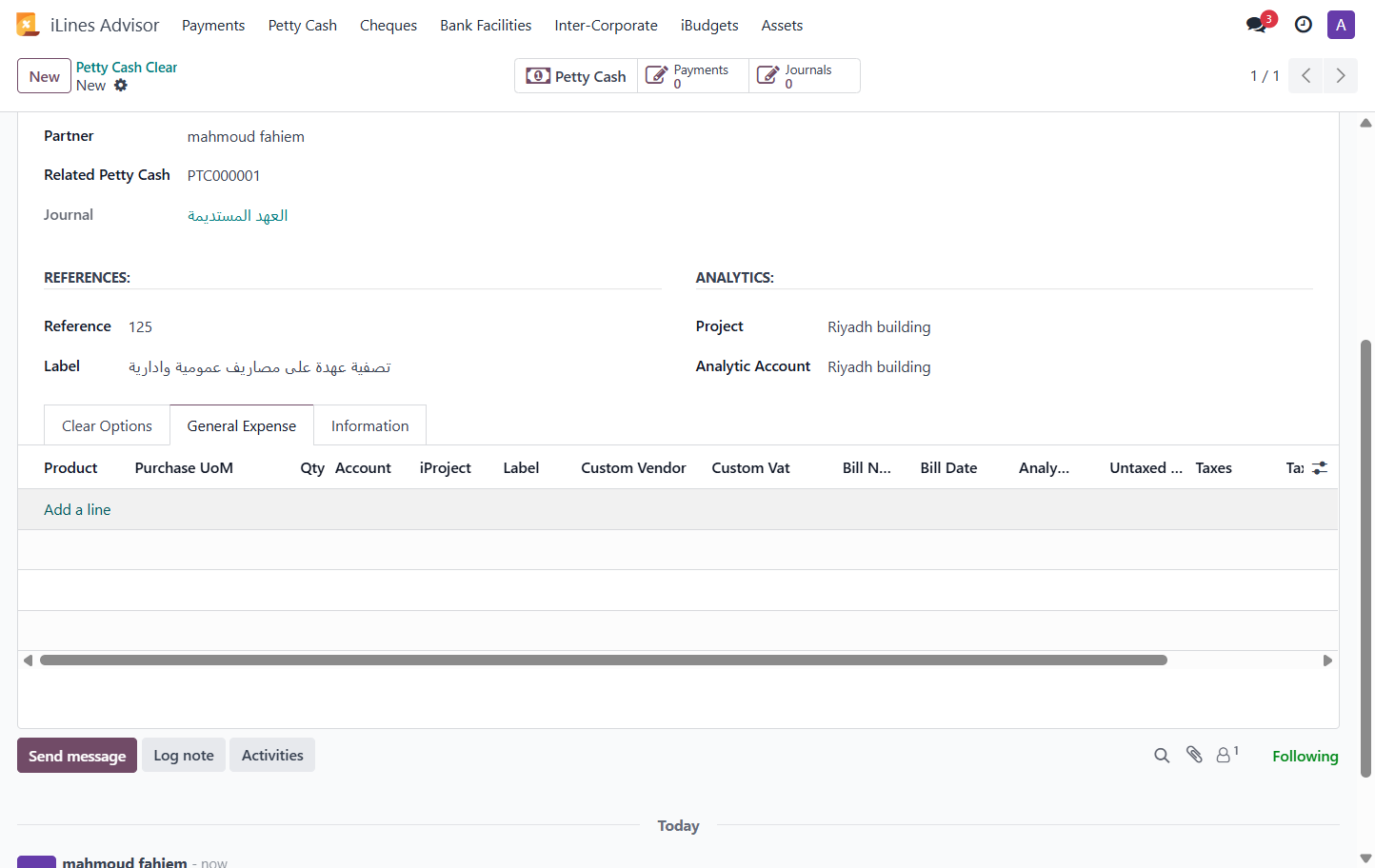Image resolution: width=1375 pixels, height=868 pixels.
Task: Open the Inter-Corporate menu
Action: coord(606,26)
